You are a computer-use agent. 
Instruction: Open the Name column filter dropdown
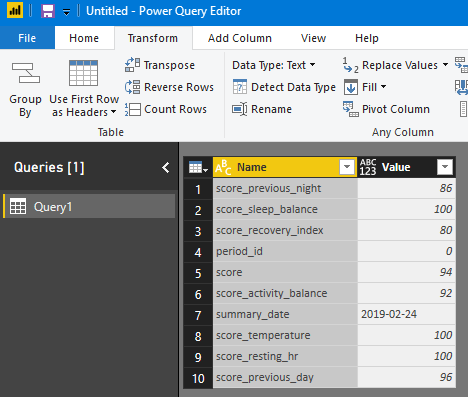[x=347, y=167]
